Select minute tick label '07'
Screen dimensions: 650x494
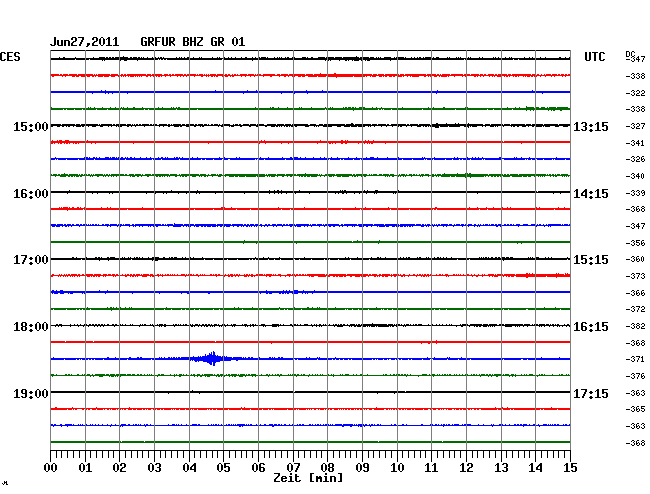tap(293, 468)
